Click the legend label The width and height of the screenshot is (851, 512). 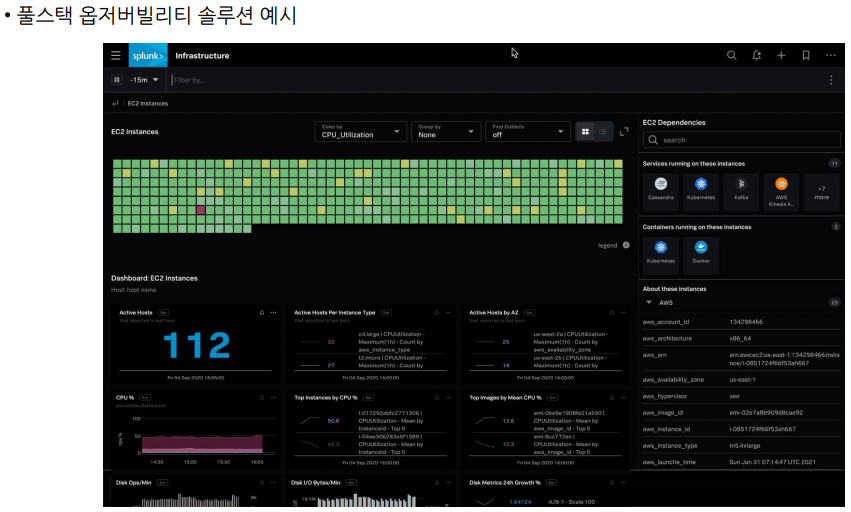click(x=607, y=245)
